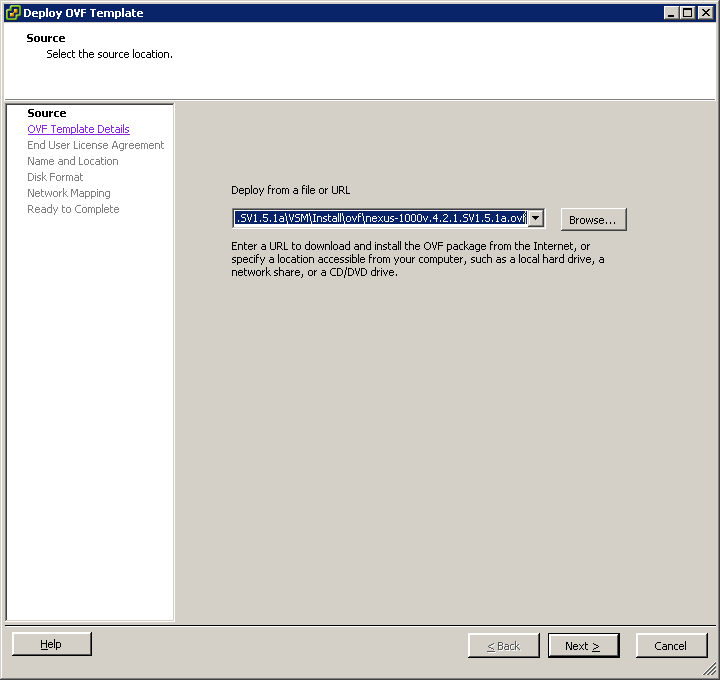Viewport: 720px width, 680px height.
Task: Open Help for the wizard
Action: pyautogui.click(x=51, y=644)
